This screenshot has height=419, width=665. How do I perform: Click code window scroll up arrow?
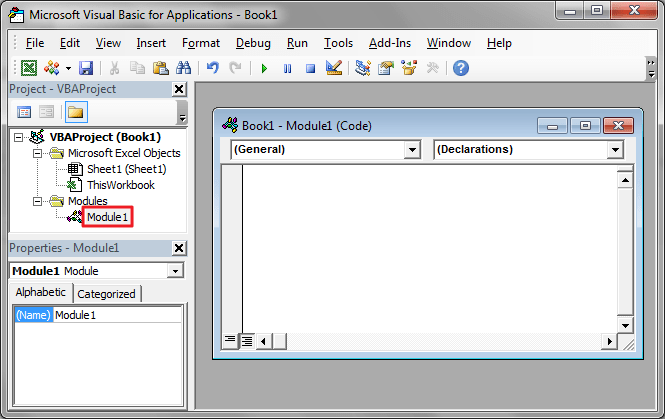point(625,180)
